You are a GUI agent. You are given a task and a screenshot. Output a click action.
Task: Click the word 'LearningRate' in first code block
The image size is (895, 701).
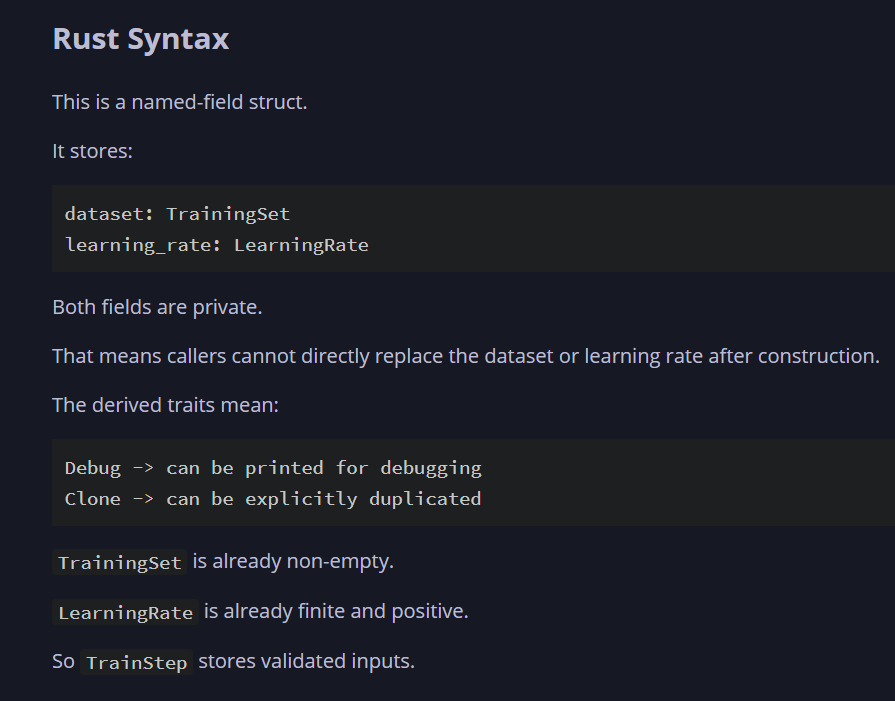coord(301,245)
